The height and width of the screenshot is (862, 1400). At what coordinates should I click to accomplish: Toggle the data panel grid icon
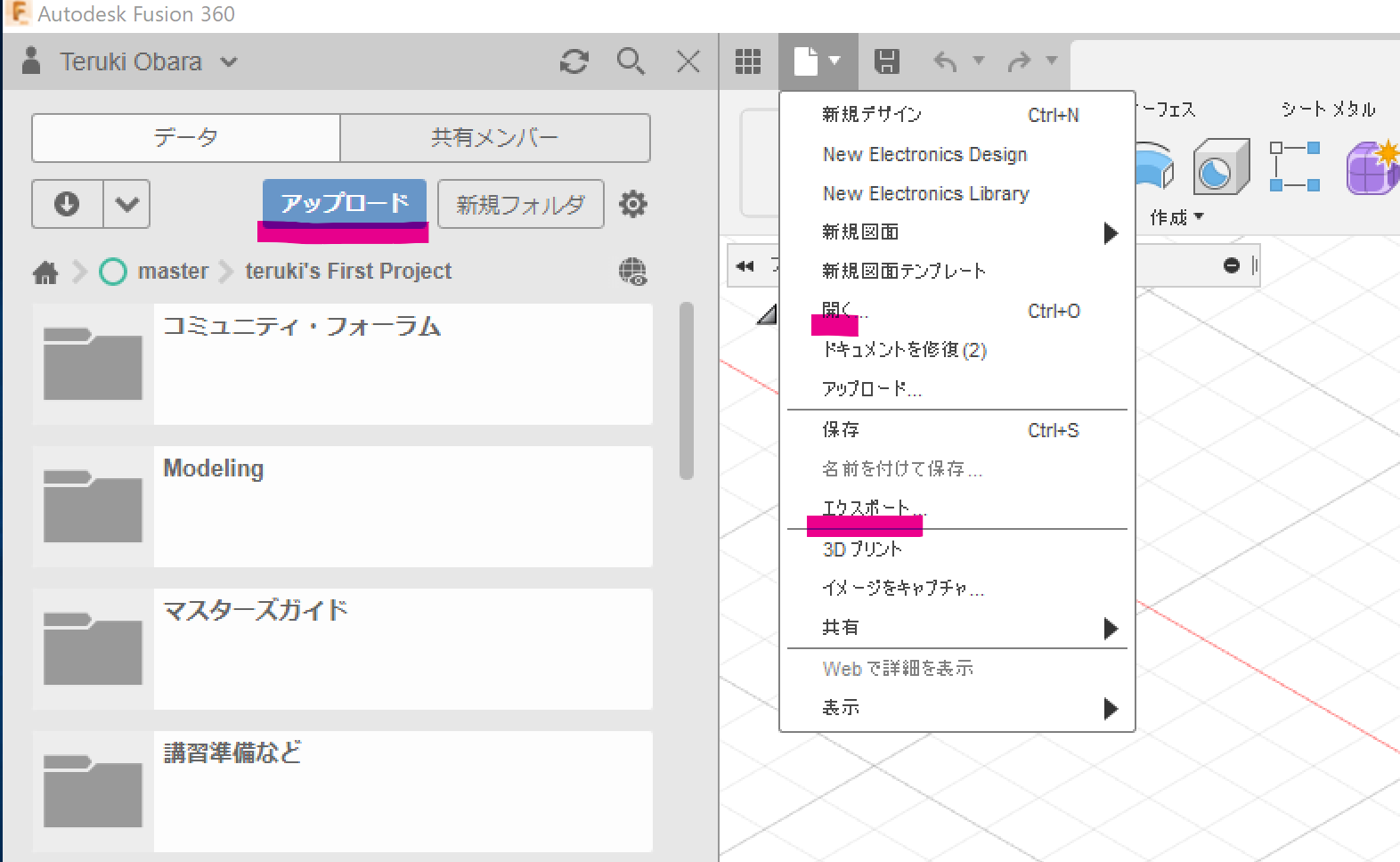(x=748, y=61)
